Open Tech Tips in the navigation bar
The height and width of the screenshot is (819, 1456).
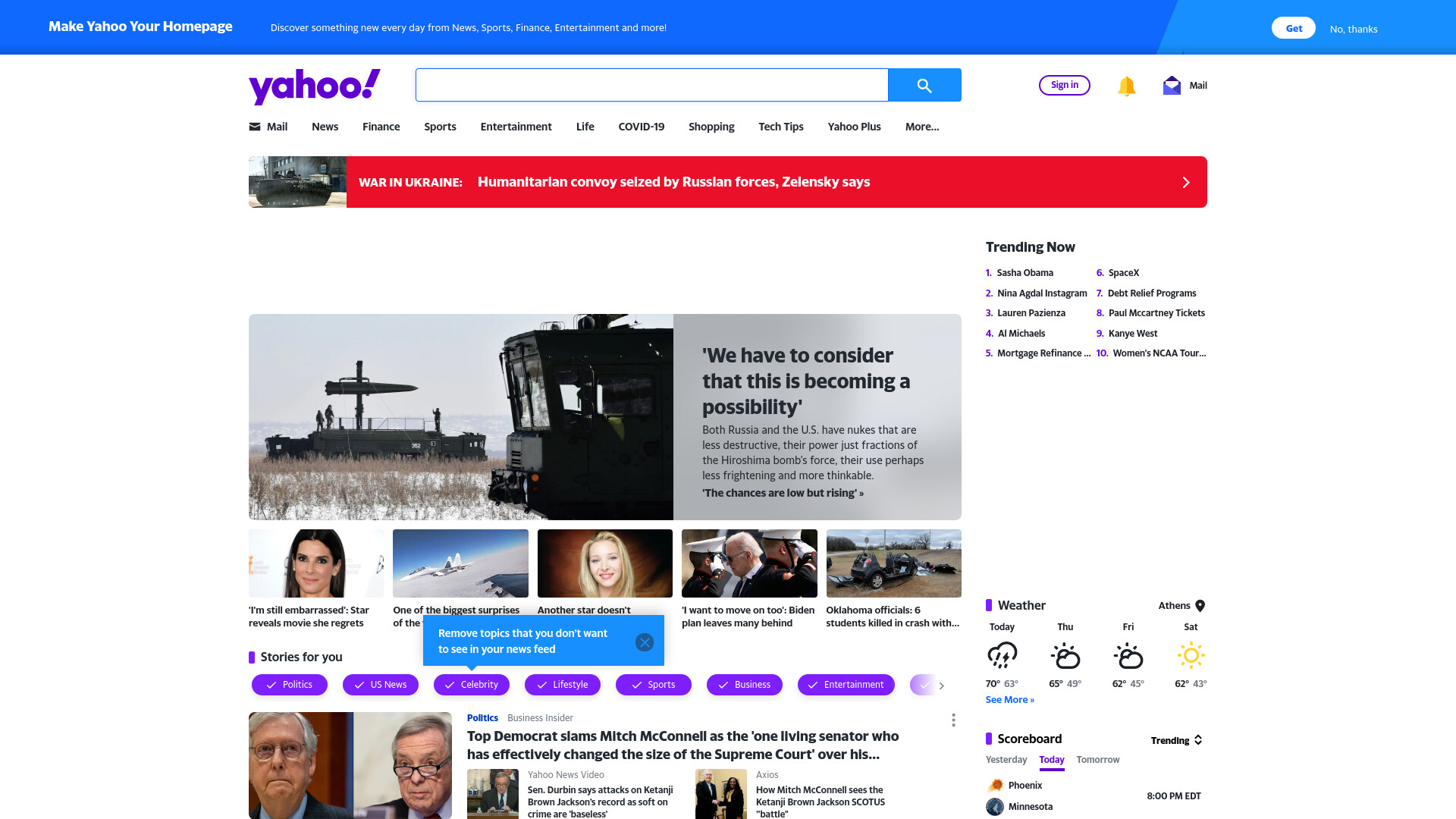(781, 127)
